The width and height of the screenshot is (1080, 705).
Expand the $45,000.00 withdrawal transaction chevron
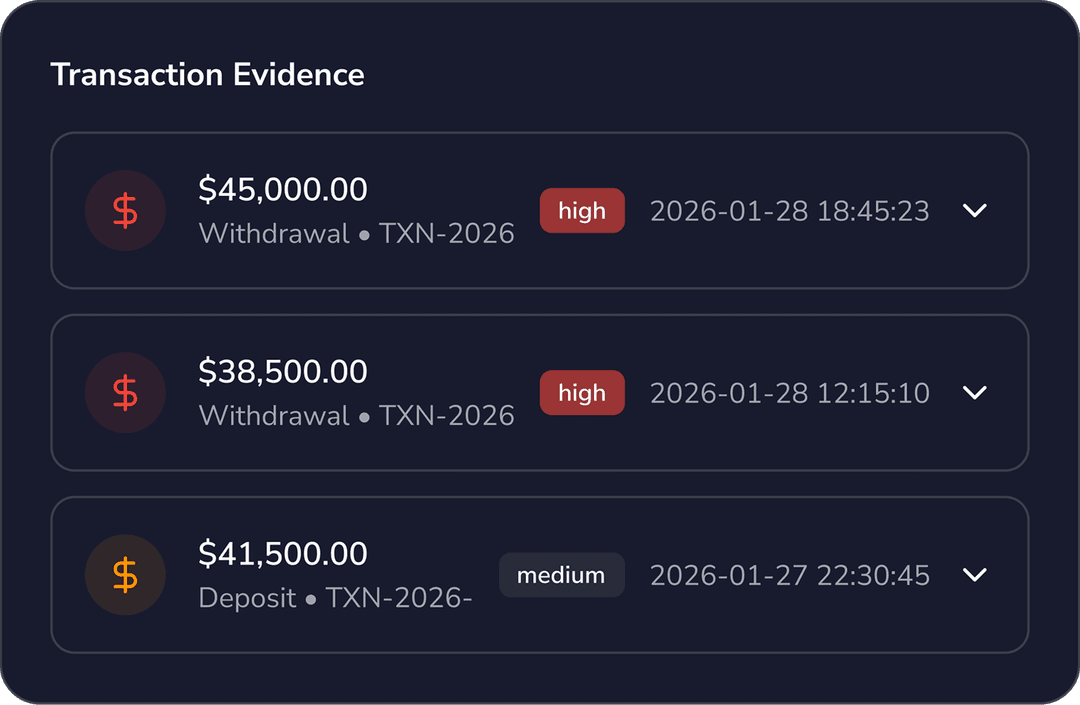coord(974,211)
